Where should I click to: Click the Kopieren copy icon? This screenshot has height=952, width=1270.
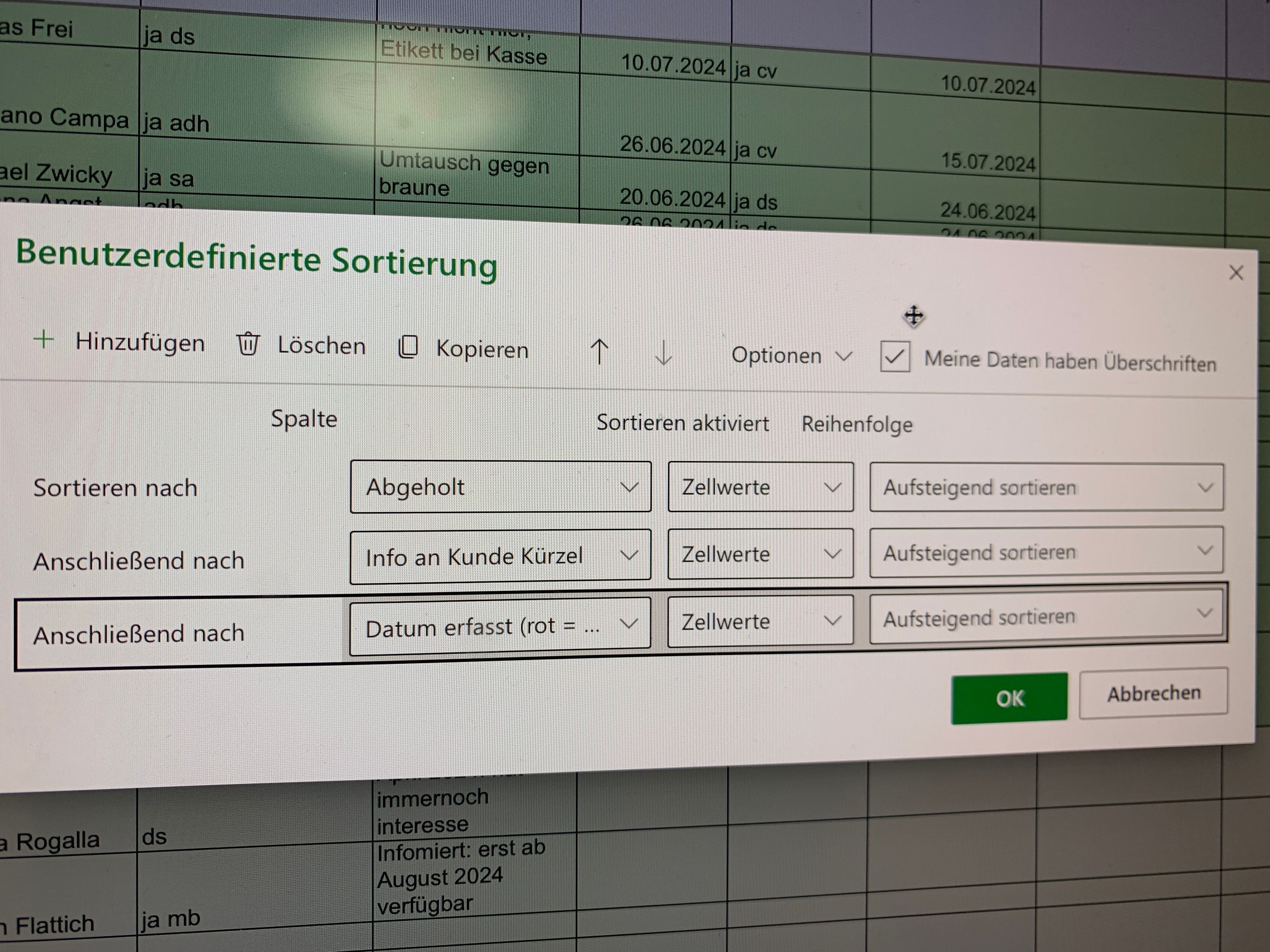point(408,347)
